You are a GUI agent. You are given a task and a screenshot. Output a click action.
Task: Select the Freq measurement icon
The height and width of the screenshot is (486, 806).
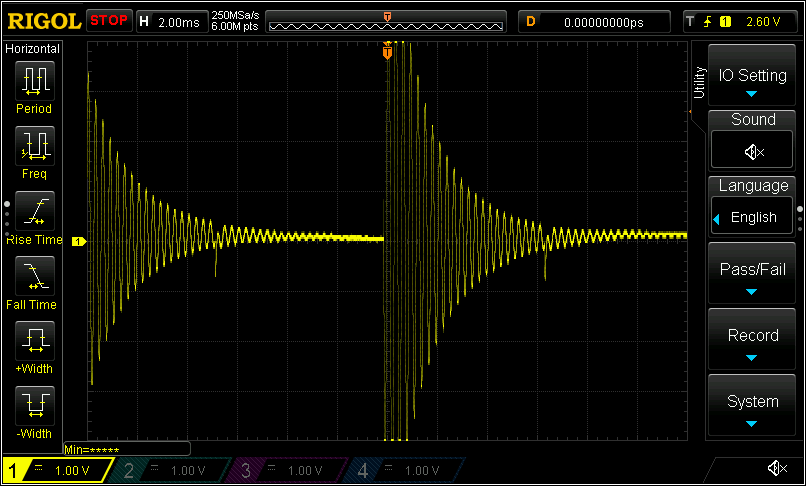tap(34, 146)
